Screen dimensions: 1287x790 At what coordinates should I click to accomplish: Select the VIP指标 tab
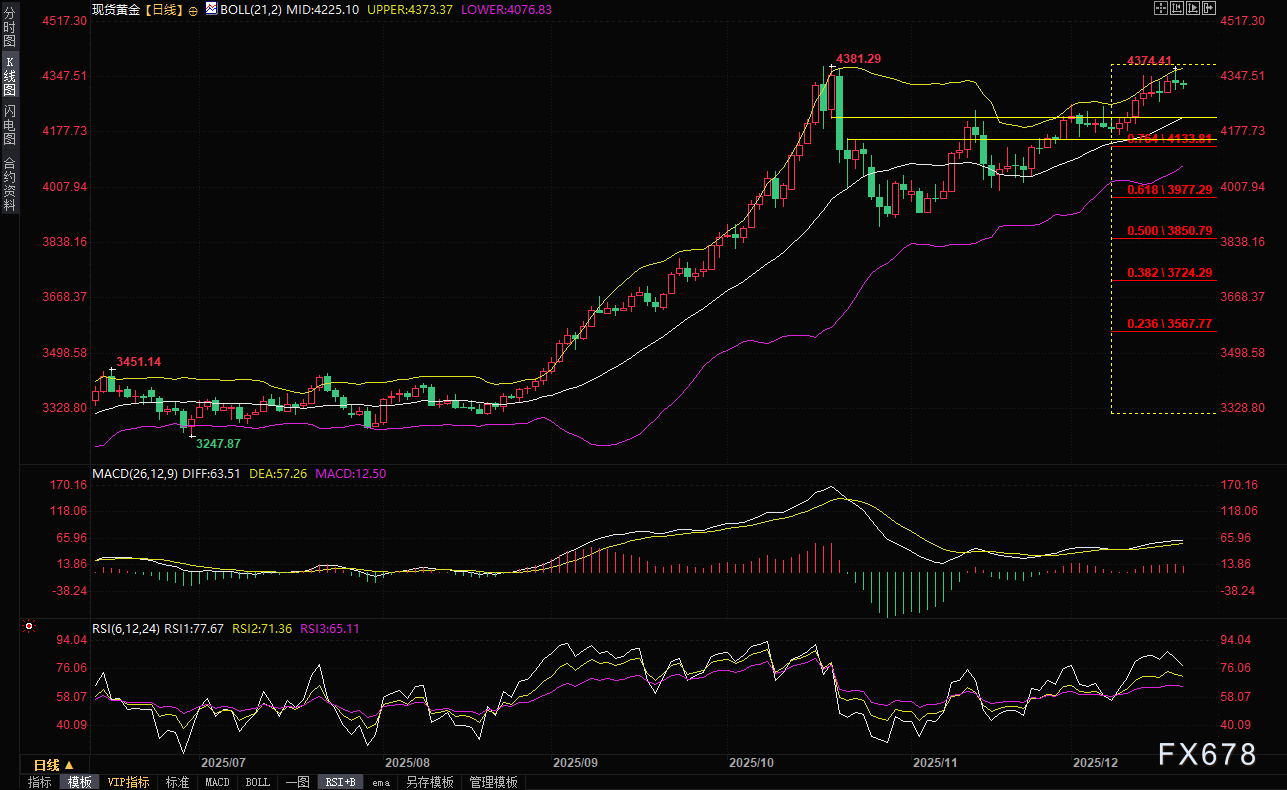coord(128,782)
